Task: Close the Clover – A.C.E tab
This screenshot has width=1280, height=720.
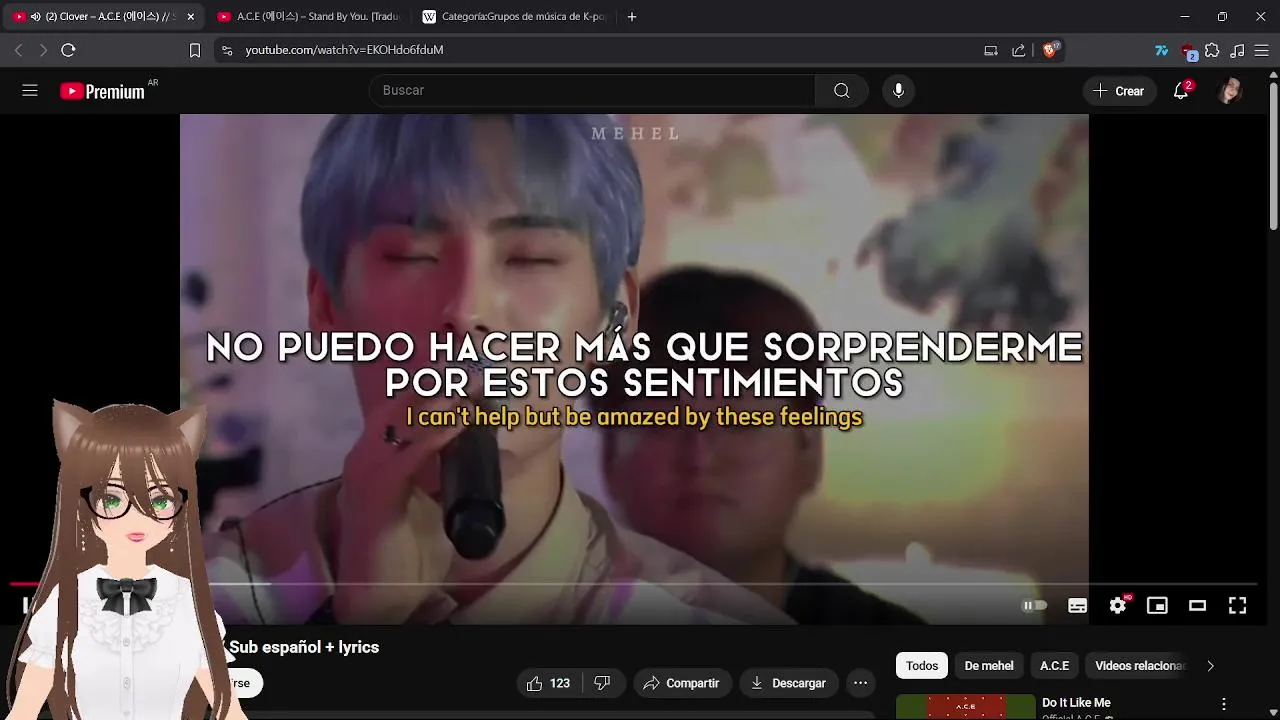Action: [x=190, y=17]
